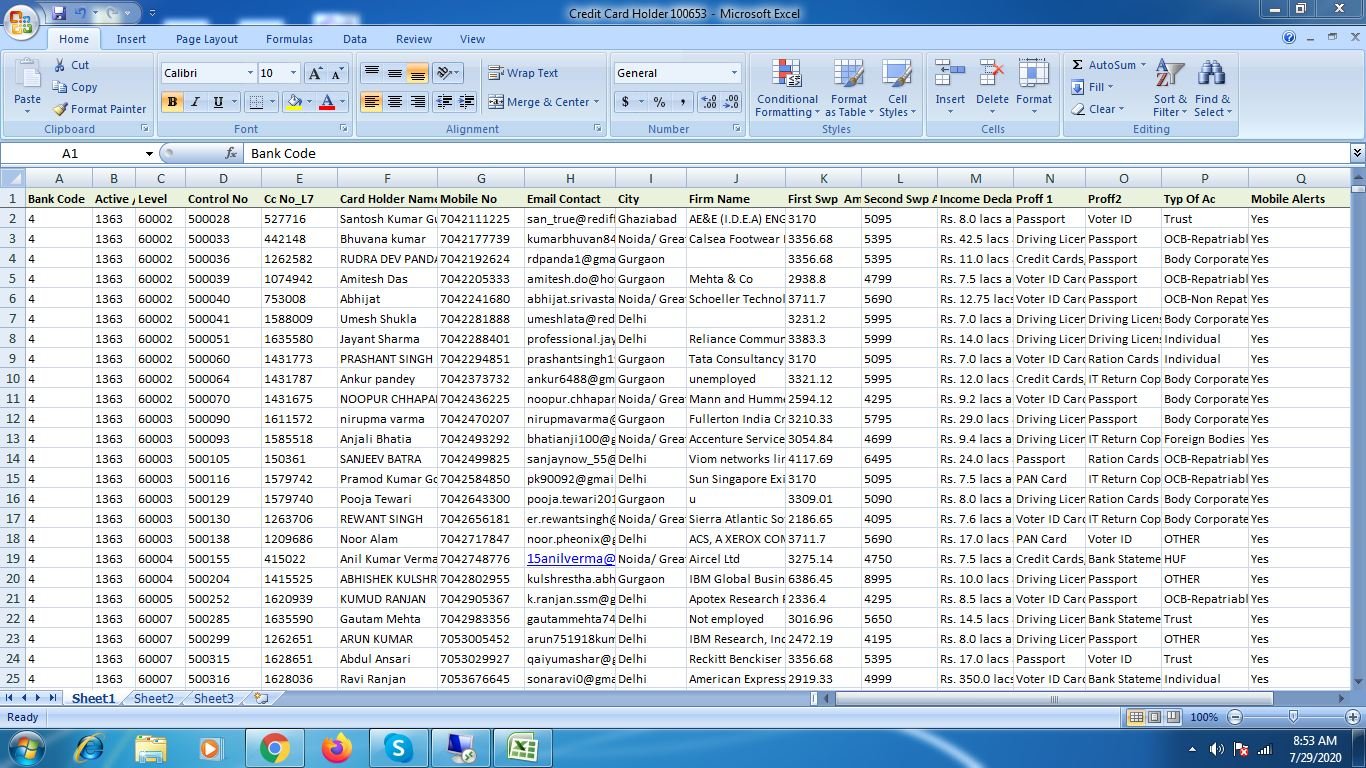This screenshot has width=1366, height=768.
Task: Toggle Bold formatting
Action: tap(172, 102)
